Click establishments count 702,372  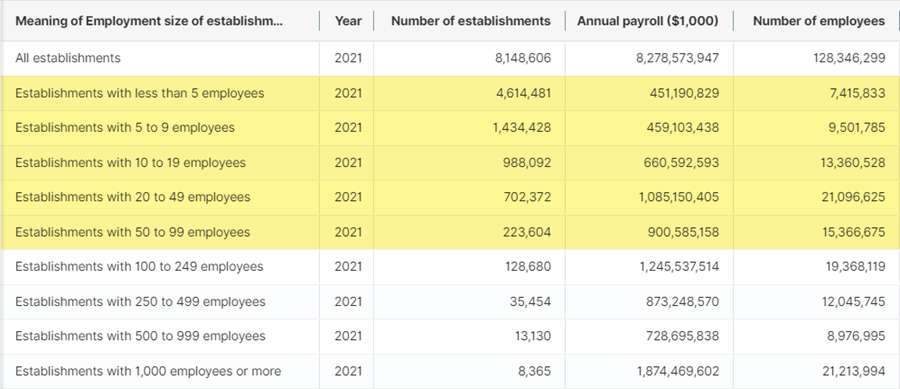click(x=527, y=197)
